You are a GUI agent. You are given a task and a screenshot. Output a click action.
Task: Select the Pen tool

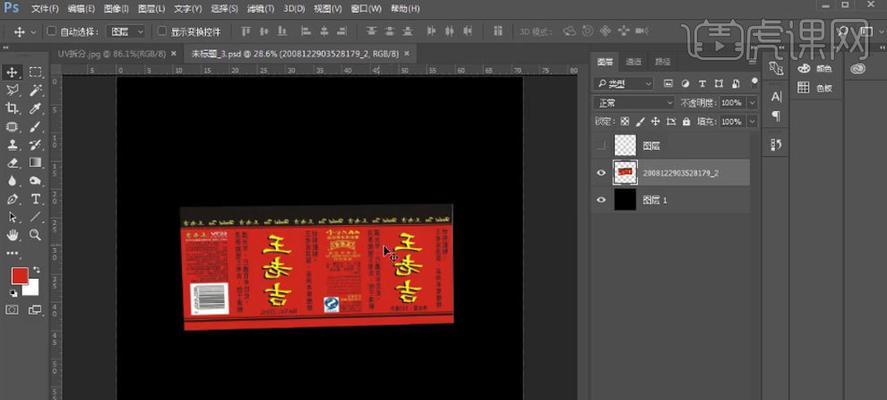point(12,199)
